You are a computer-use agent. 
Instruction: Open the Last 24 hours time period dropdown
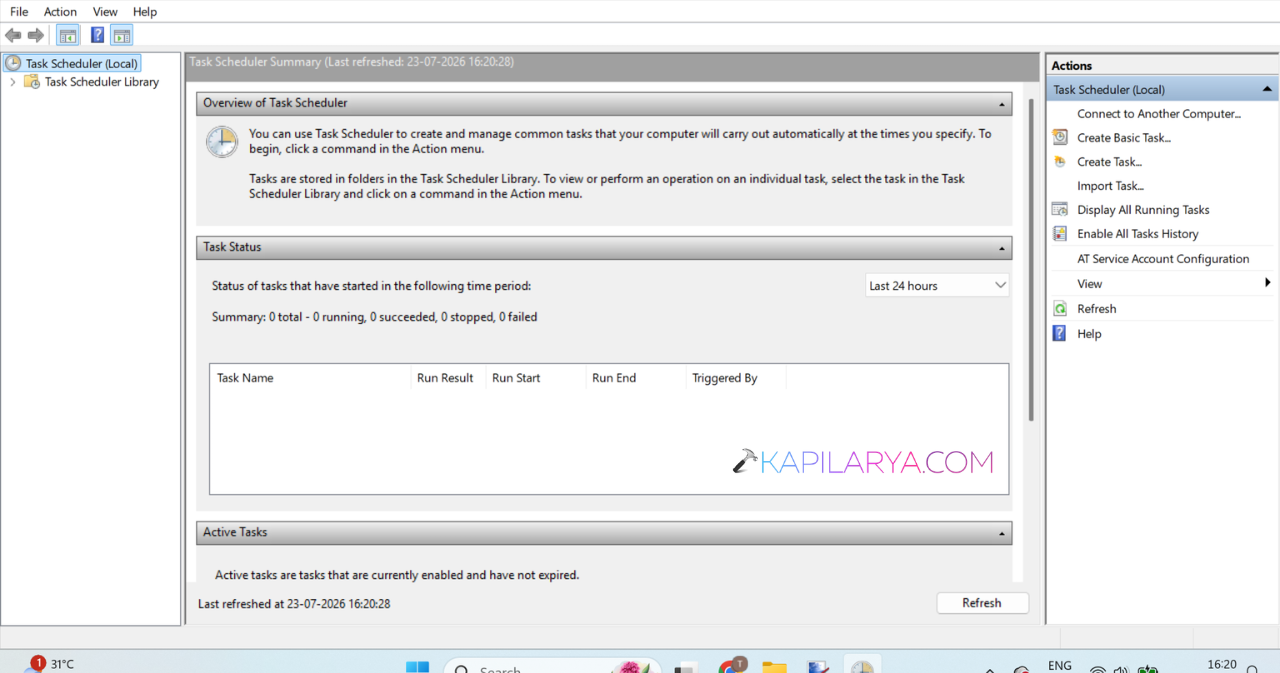point(937,286)
